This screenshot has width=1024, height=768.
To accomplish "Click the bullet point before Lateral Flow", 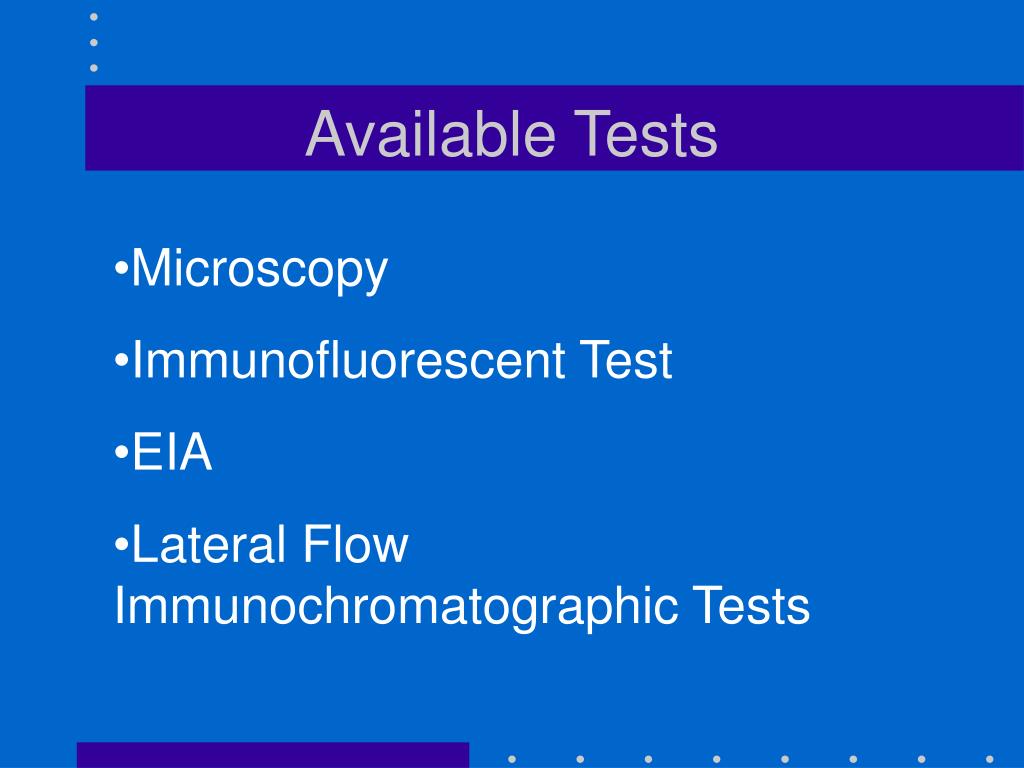I will pyautogui.click(x=121, y=543).
